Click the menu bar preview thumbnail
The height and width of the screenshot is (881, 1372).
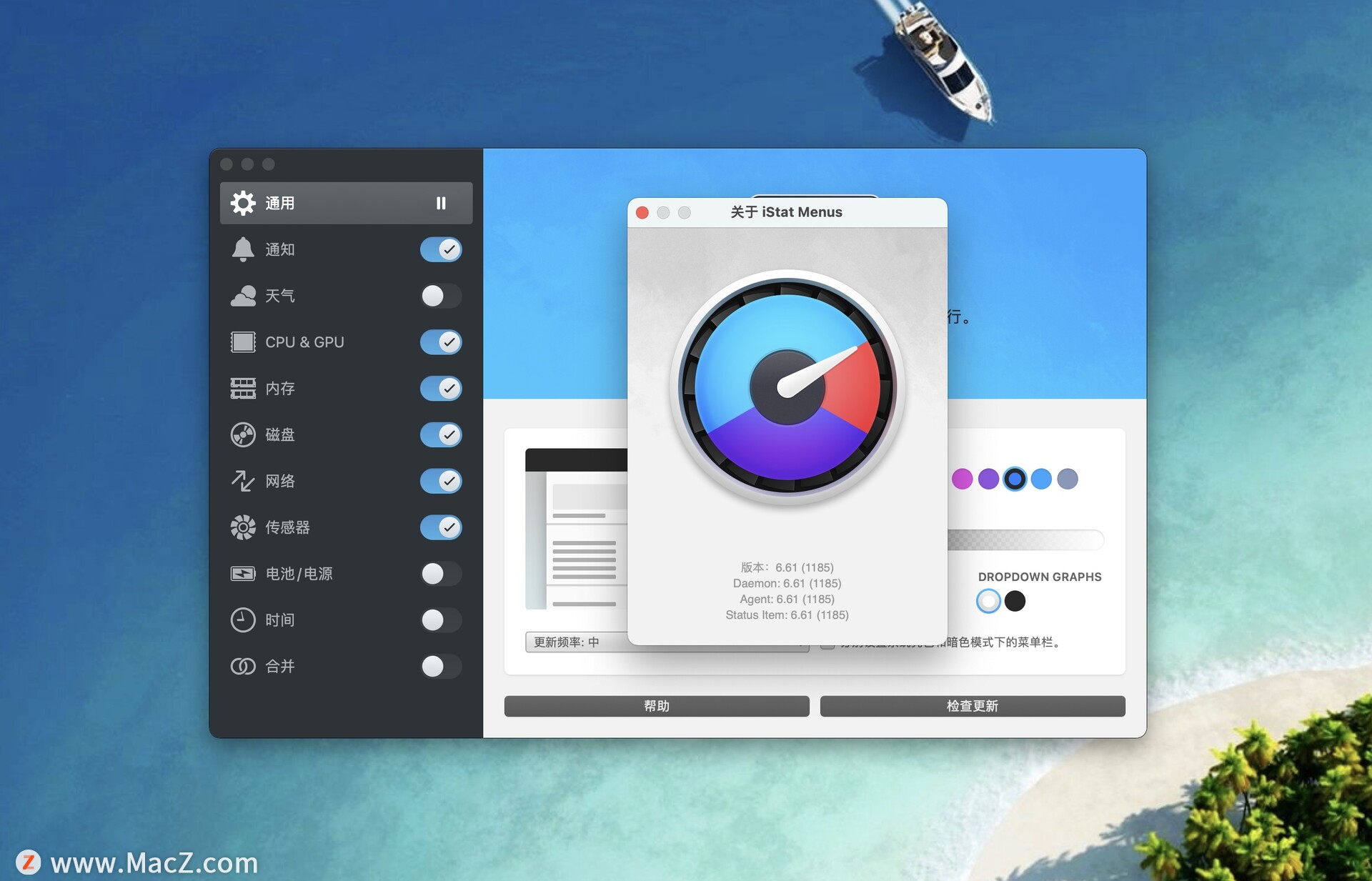pos(576,529)
